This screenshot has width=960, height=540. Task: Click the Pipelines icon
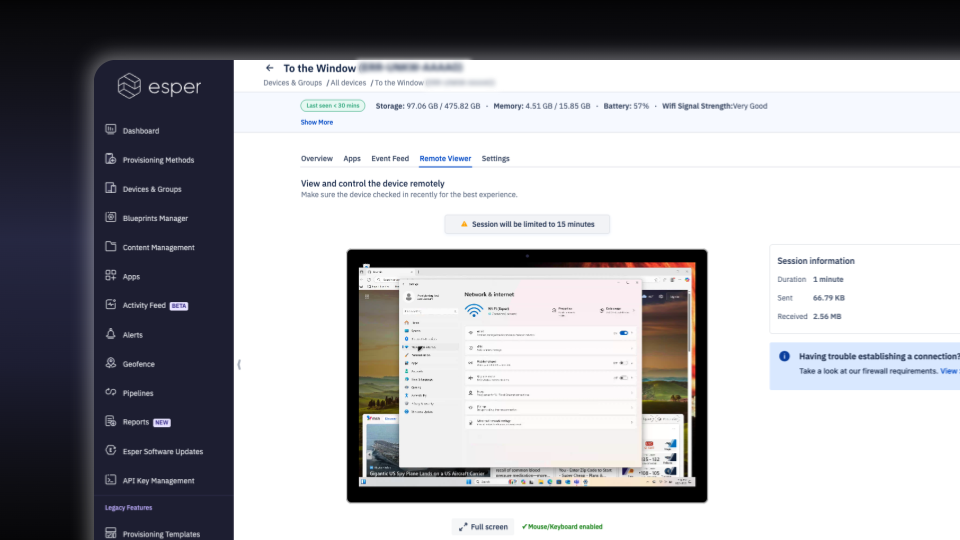coord(111,392)
